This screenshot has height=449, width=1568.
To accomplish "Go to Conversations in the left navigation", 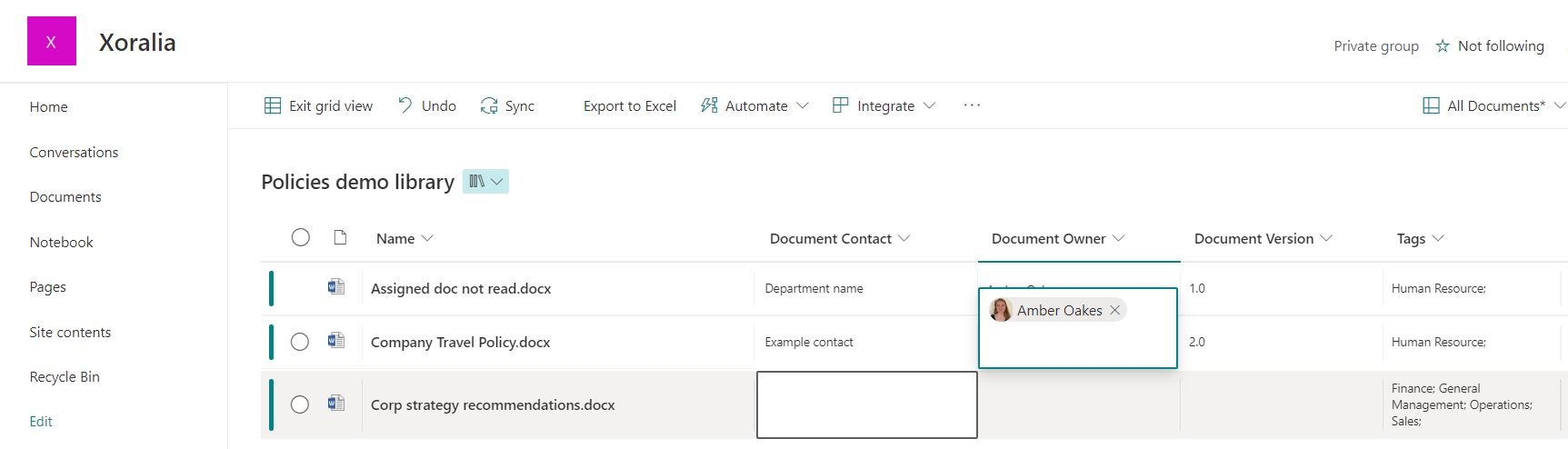I will click(x=74, y=152).
